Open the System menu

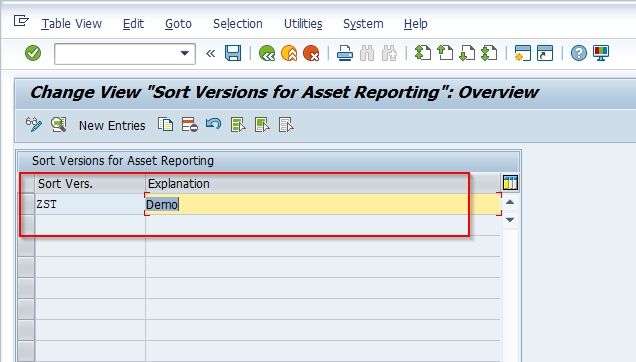pos(363,24)
